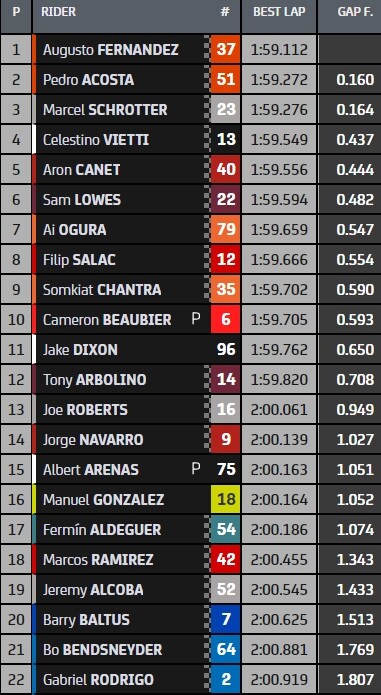This screenshot has height=695, width=381.
Task: Open Augusto FERNANDEZ rider name
Action: [111, 50]
